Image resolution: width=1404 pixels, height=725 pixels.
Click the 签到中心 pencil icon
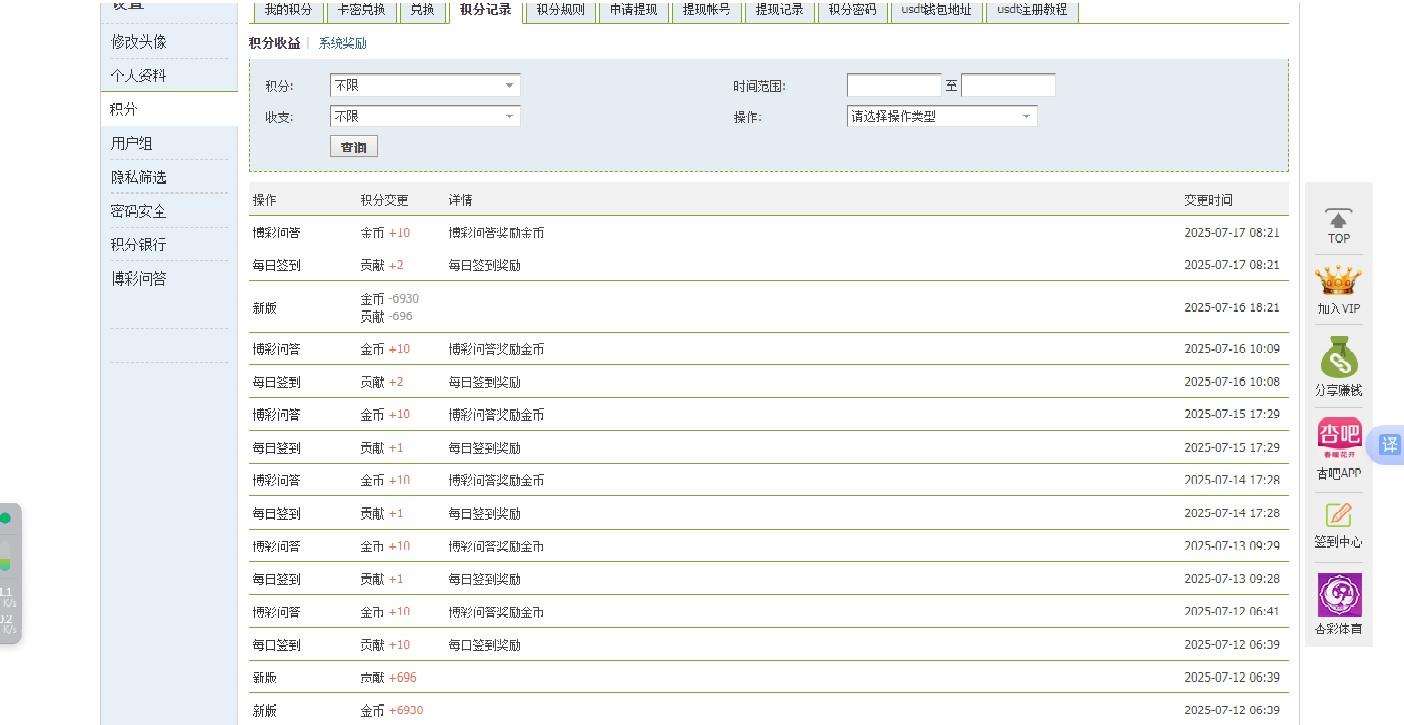point(1338,515)
